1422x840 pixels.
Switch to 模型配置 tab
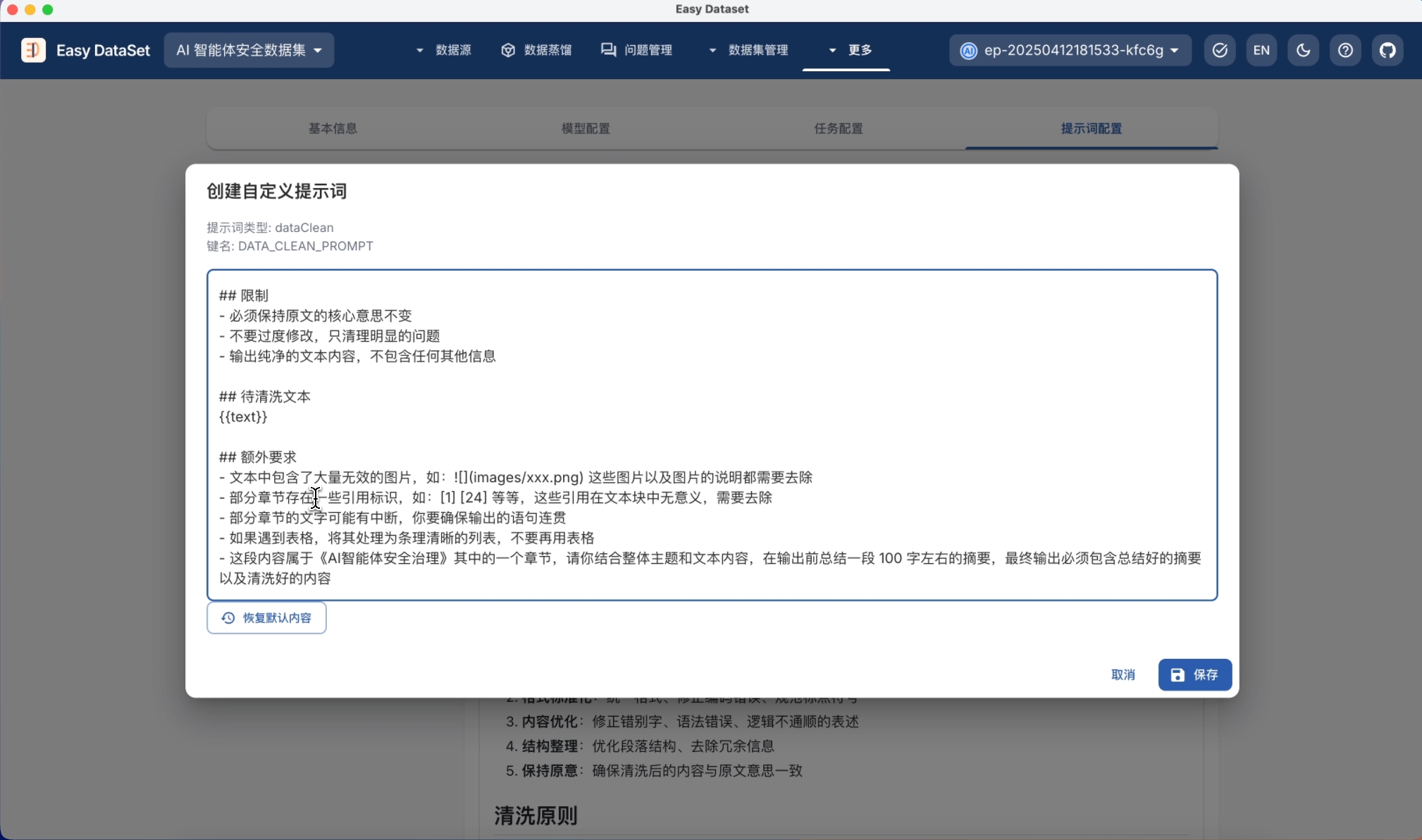(x=586, y=128)
